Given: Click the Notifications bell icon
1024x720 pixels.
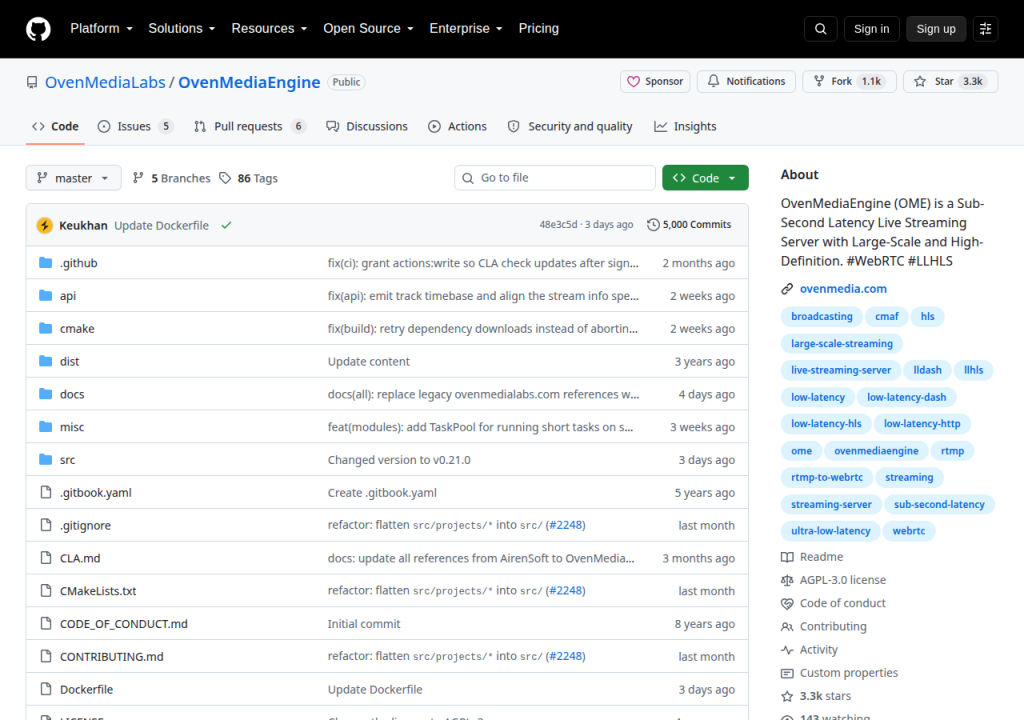Looking at the screenshot, I should [x=713, y=81].
